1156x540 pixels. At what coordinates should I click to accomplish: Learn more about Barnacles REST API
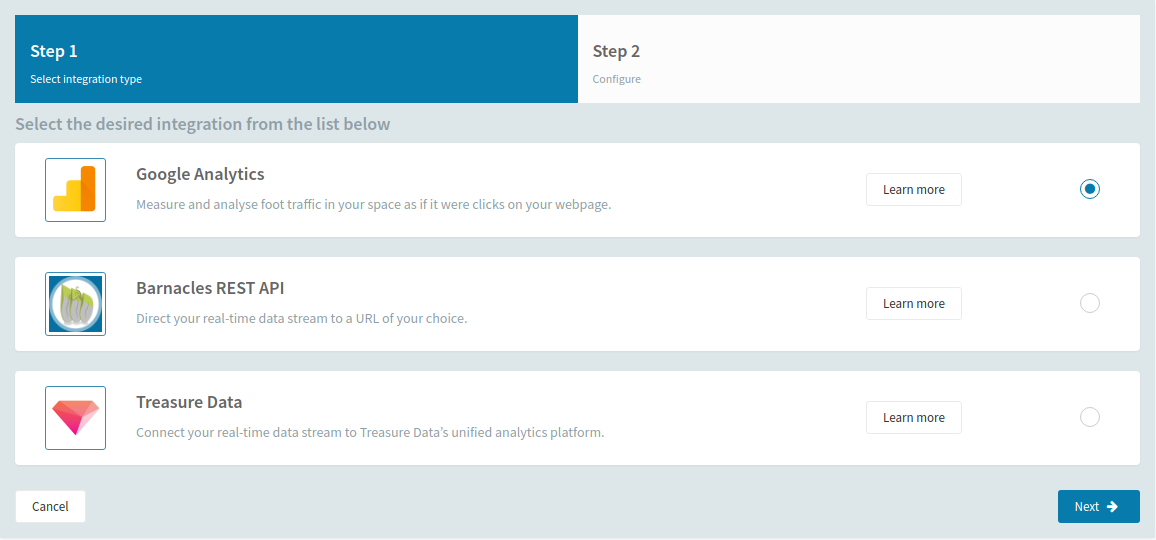coord(913,303)
